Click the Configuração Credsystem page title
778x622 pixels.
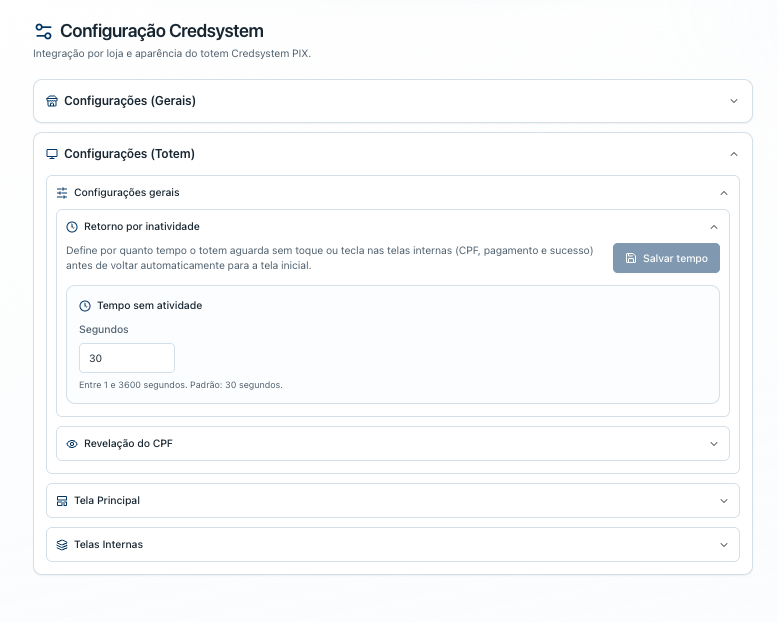click(162, 31)
